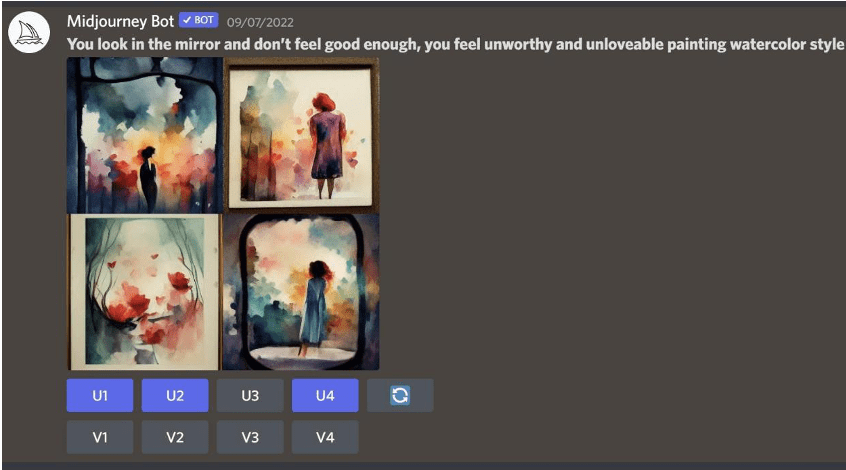Viewport: 846px width, 470px height.
Task: Open the red-haired woman framed painting
Action: tap(301, 135)
